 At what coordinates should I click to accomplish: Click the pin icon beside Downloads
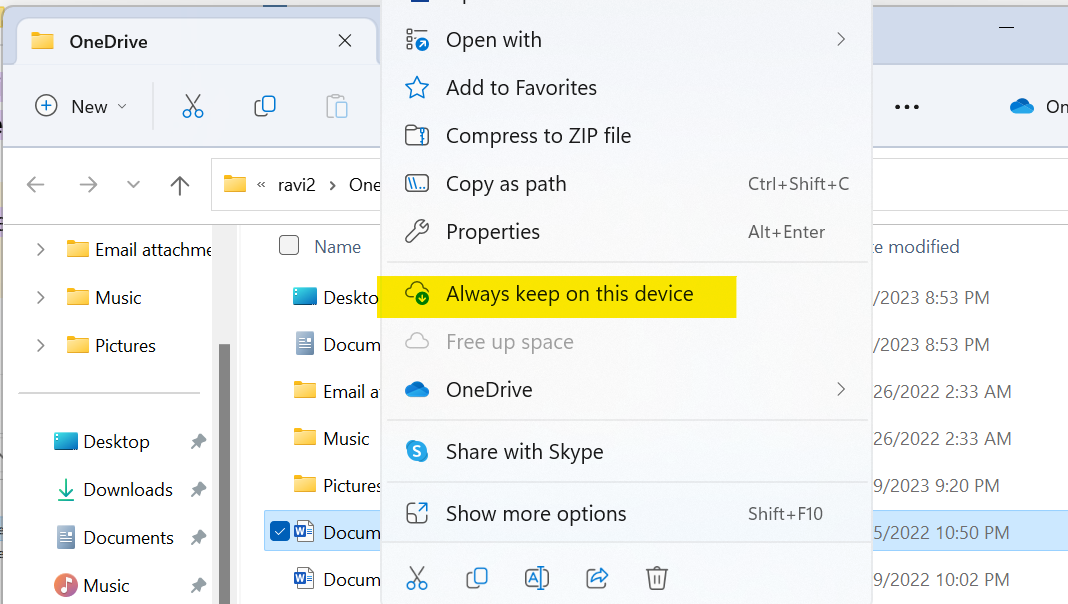[198, 490]
